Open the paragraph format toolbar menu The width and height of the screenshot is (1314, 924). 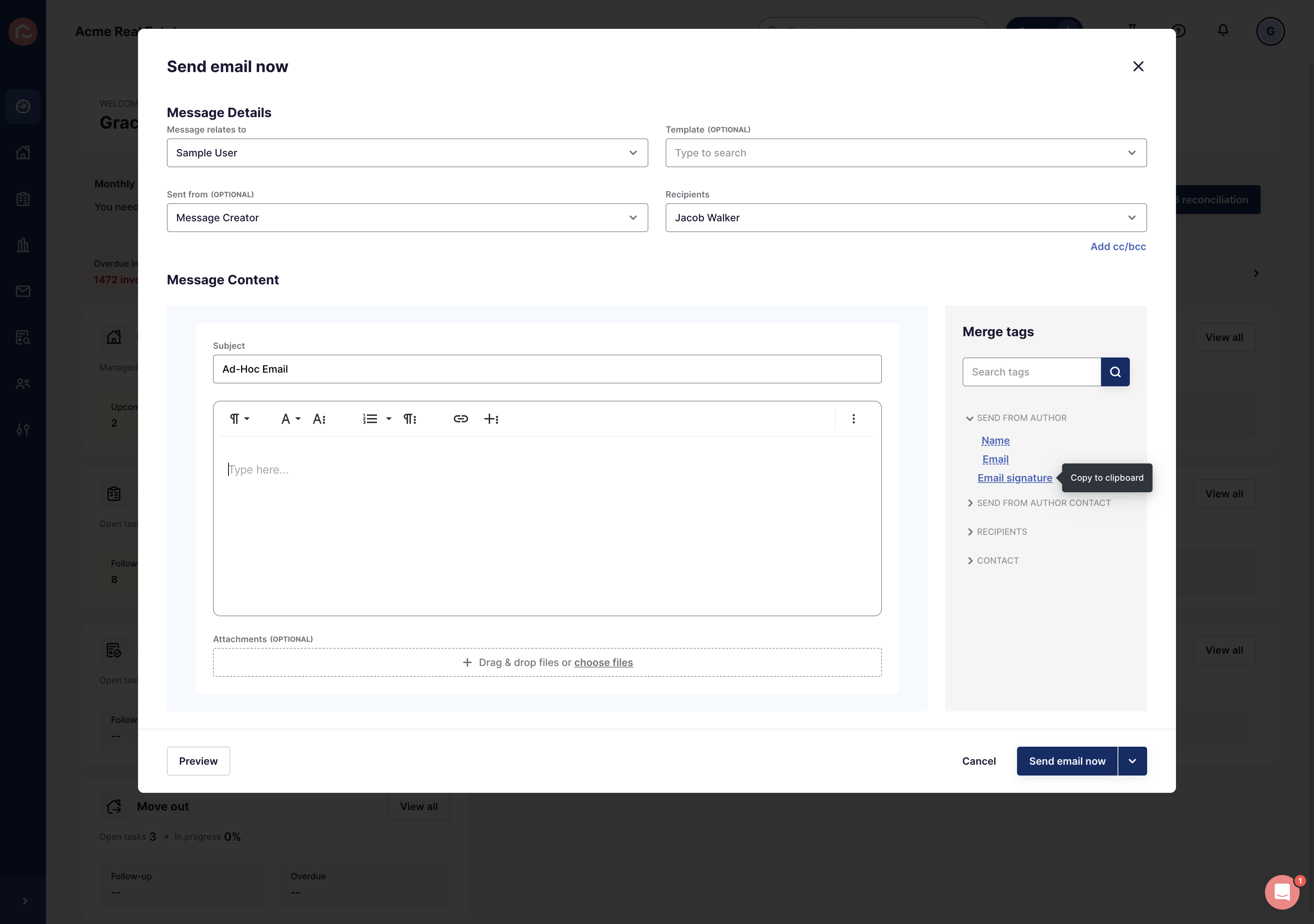(x=239, y=419)
